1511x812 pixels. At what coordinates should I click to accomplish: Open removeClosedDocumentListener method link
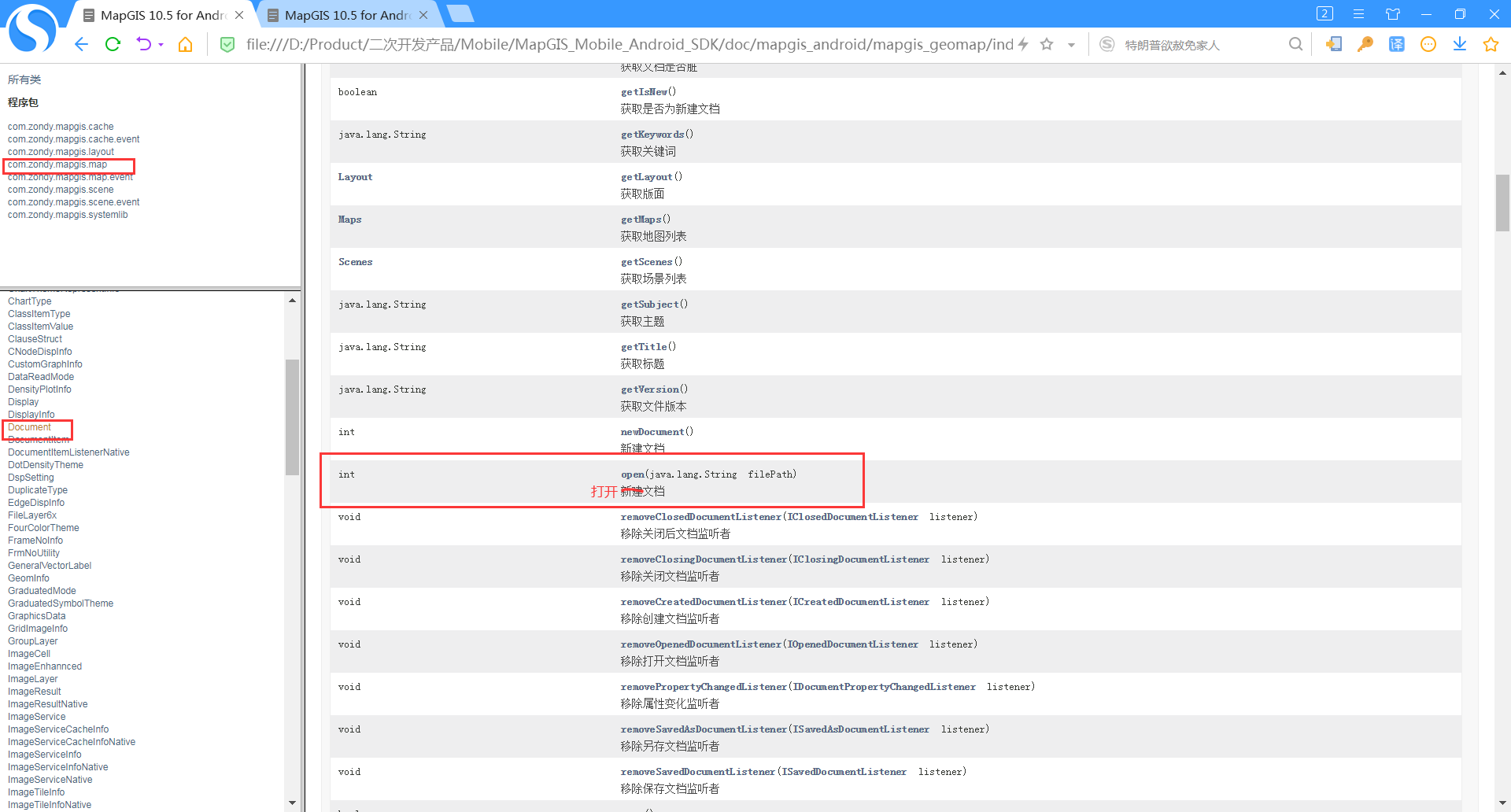700,517
